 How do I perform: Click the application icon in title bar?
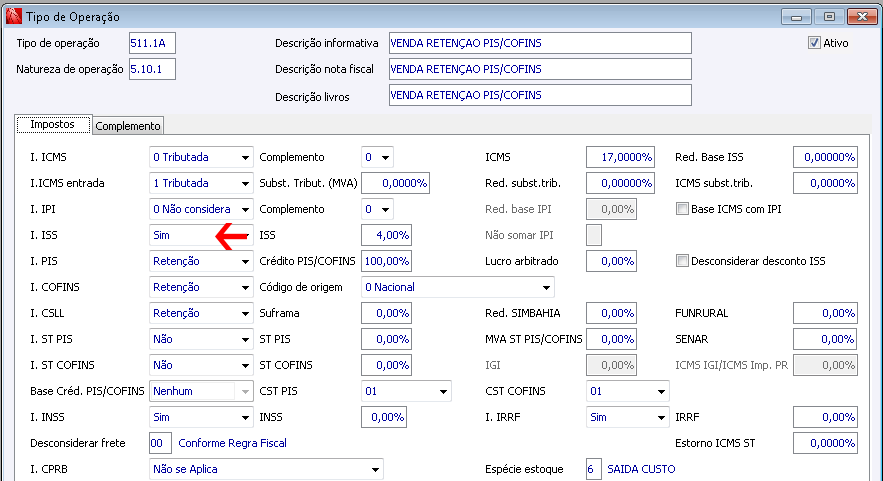tap(13, 16)
